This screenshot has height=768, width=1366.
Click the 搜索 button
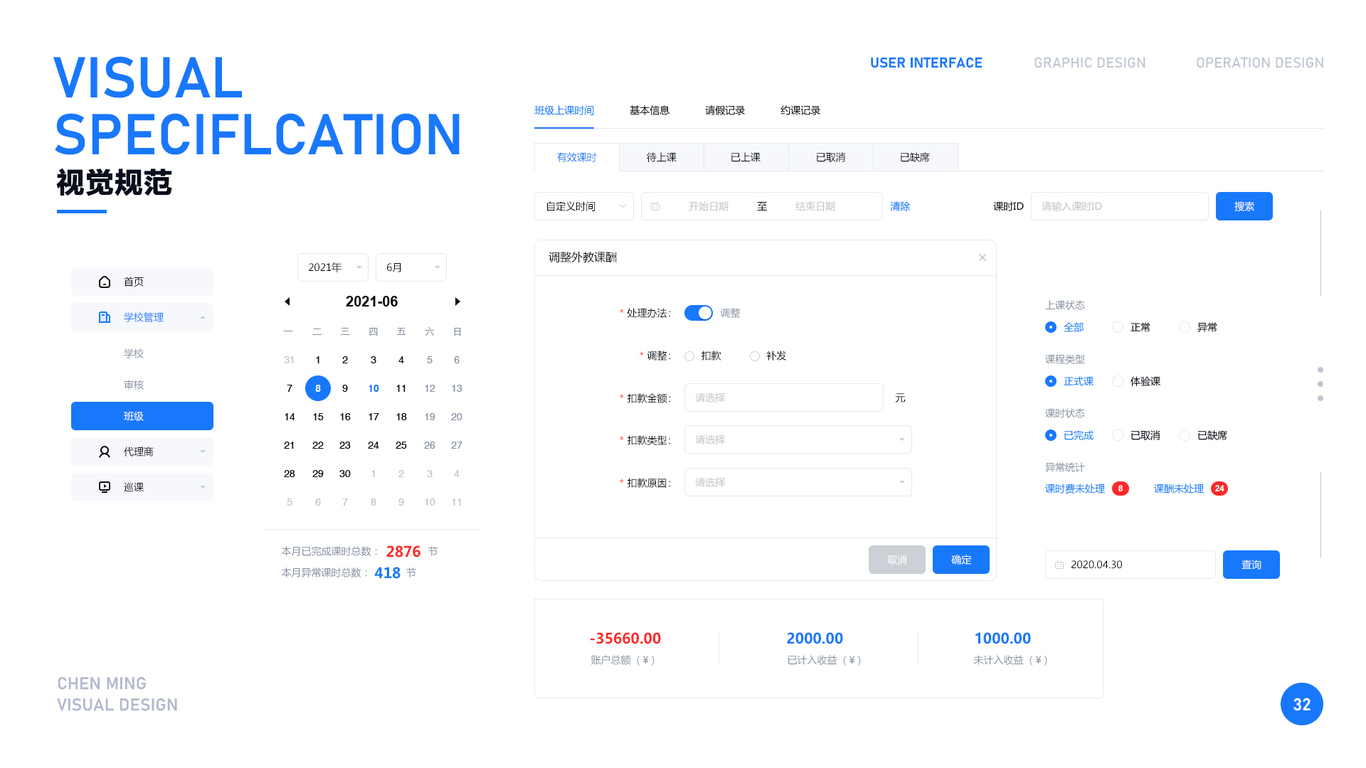[1244, 206]
